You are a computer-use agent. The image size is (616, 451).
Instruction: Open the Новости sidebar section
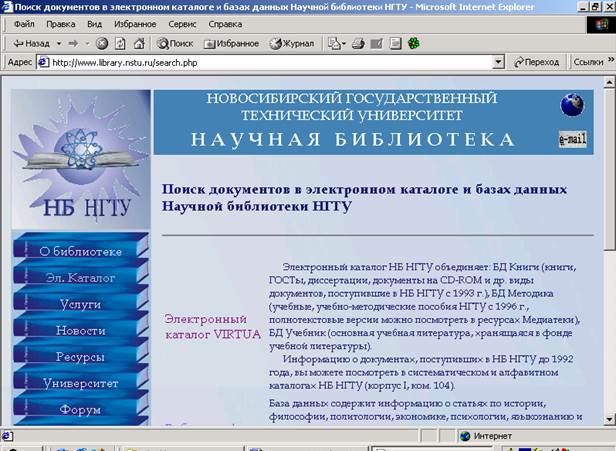point(80,330)
